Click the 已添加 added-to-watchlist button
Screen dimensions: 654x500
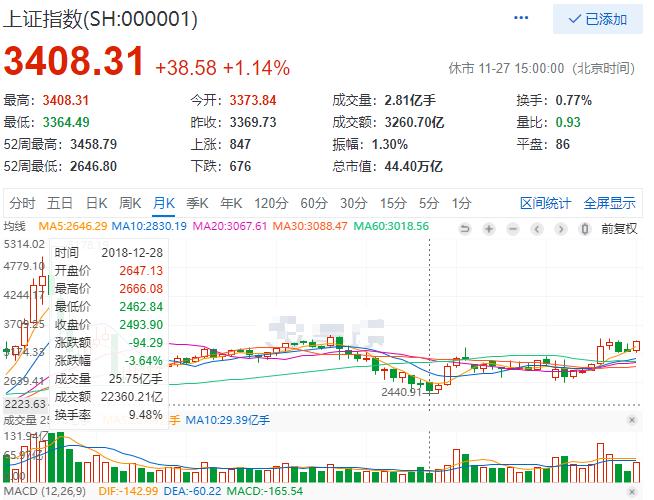[x=598, y=19]
